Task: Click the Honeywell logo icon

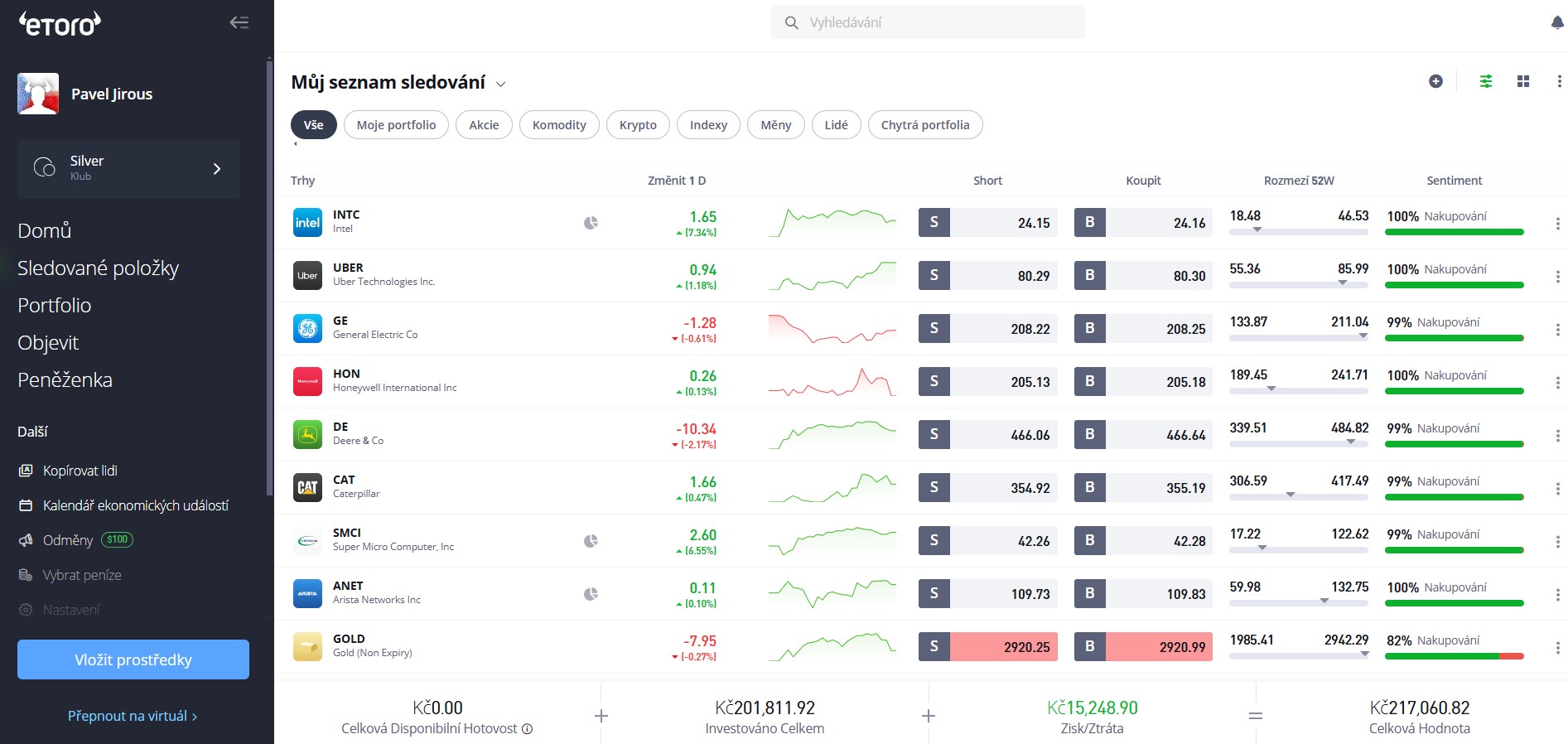Action: pos(308,382)
